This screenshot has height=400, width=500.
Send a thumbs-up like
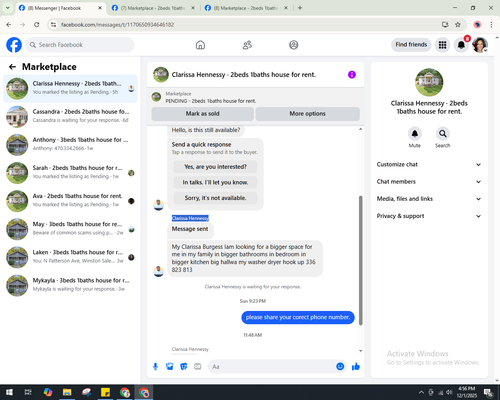point(356,367)
